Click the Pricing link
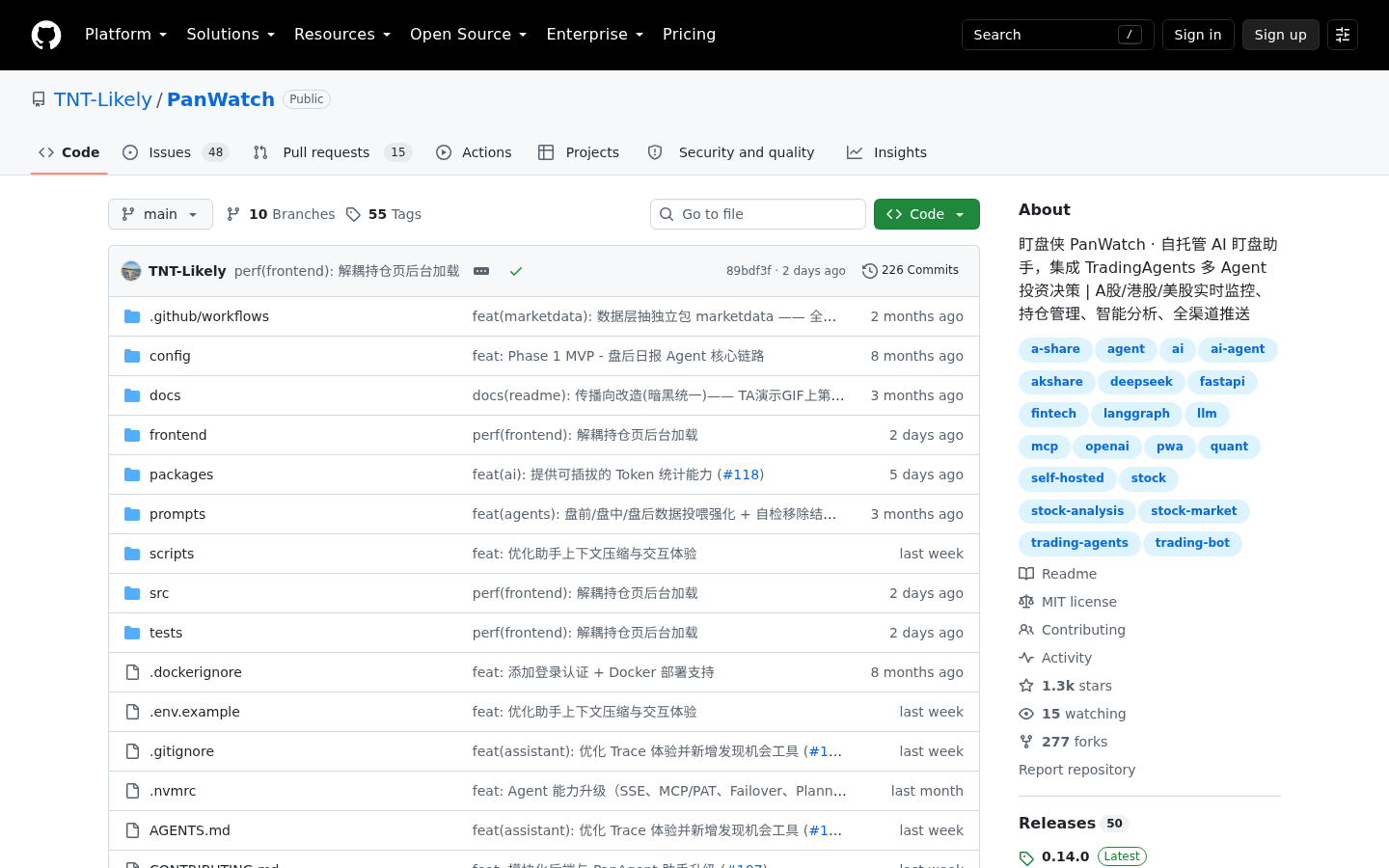1389x868 pixels. 689,35
